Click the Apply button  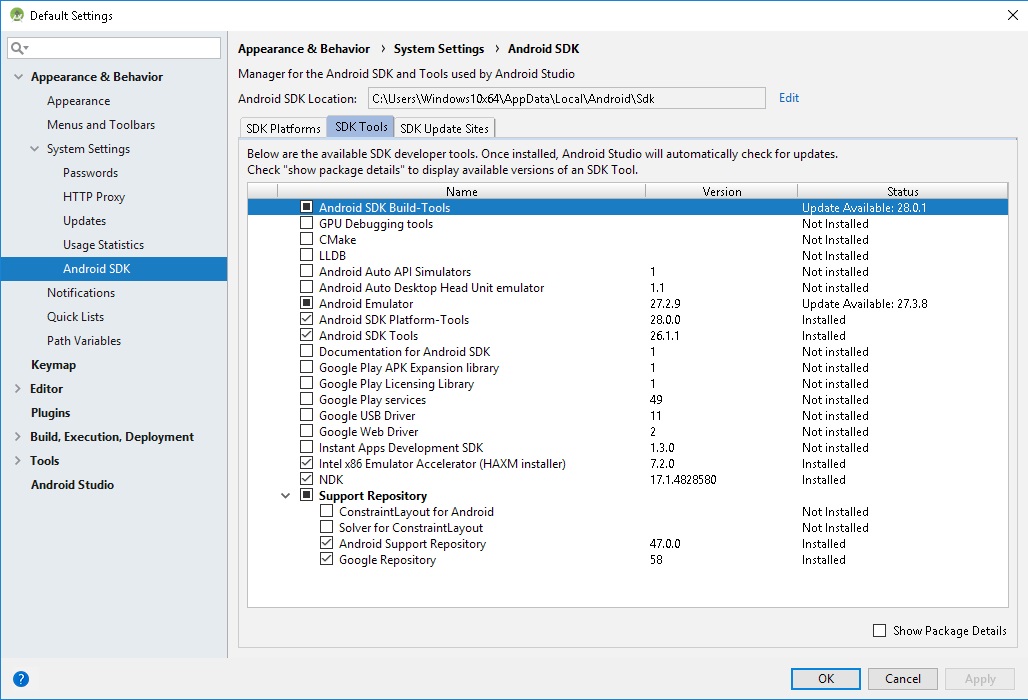click(x=980, y=679)
